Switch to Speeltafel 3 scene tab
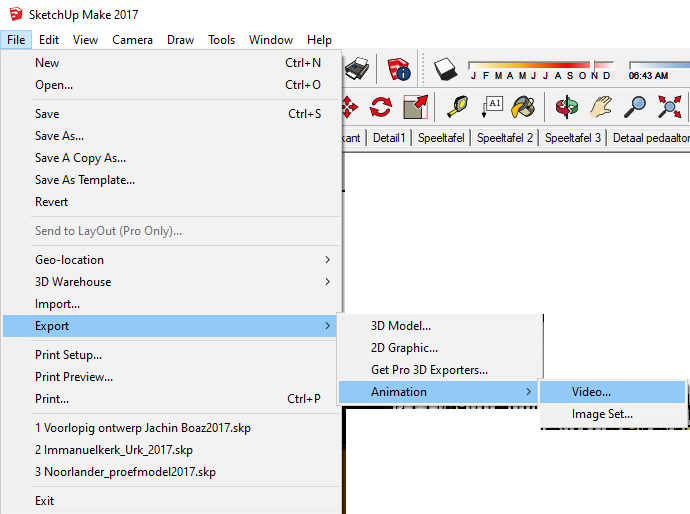Screen dimensions: 690x514 click(573, 138)
